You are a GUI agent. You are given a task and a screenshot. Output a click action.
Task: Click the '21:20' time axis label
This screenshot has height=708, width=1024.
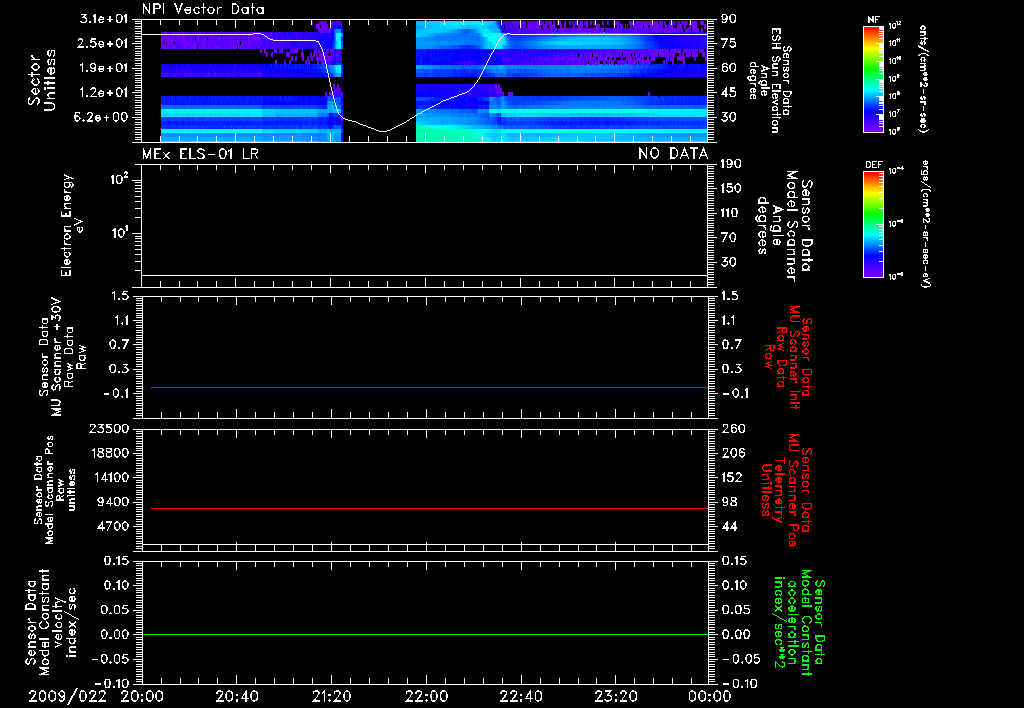pos(331,696)
